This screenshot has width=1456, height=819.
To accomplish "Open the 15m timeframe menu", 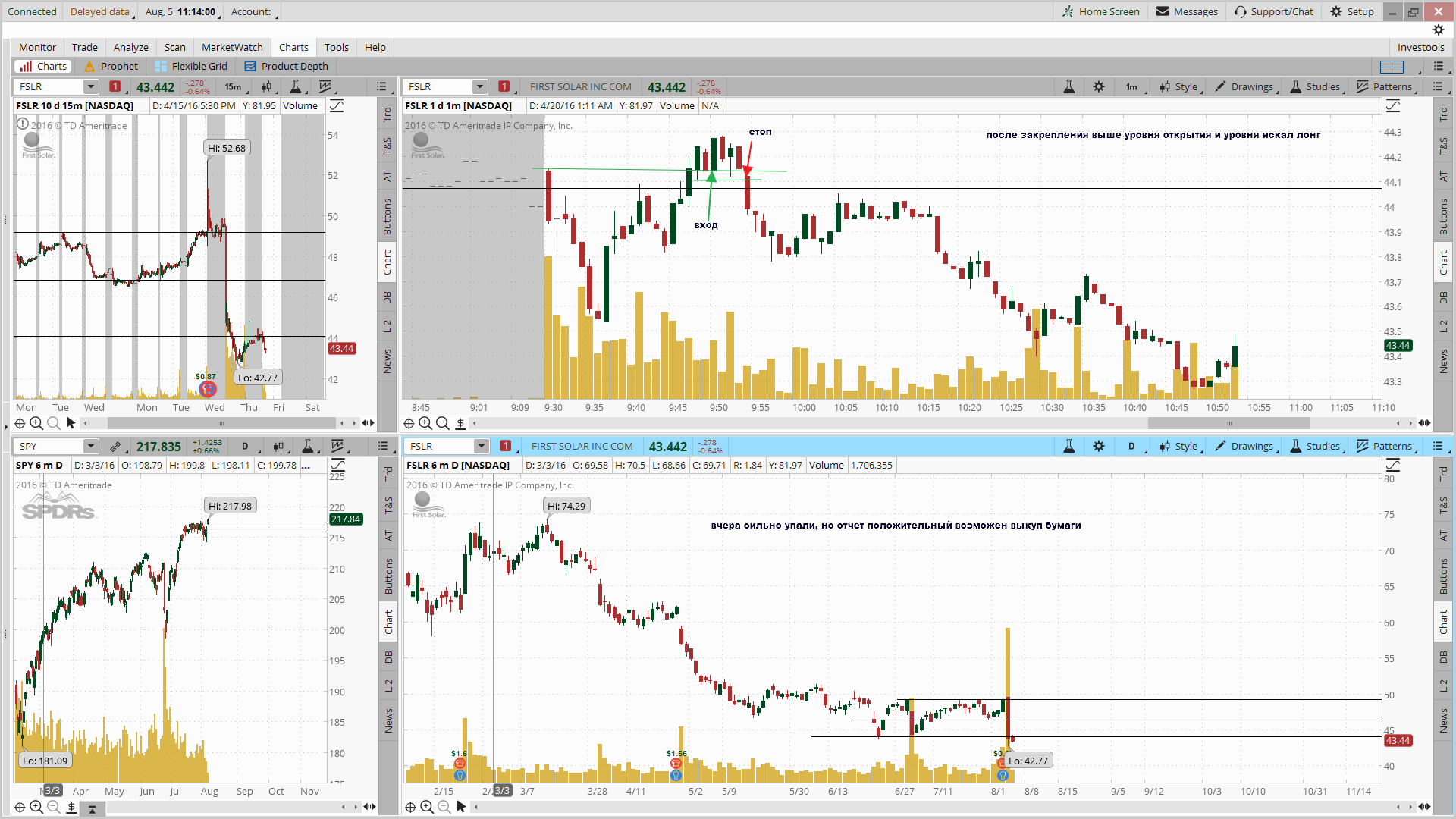I will tap(234, 86).
